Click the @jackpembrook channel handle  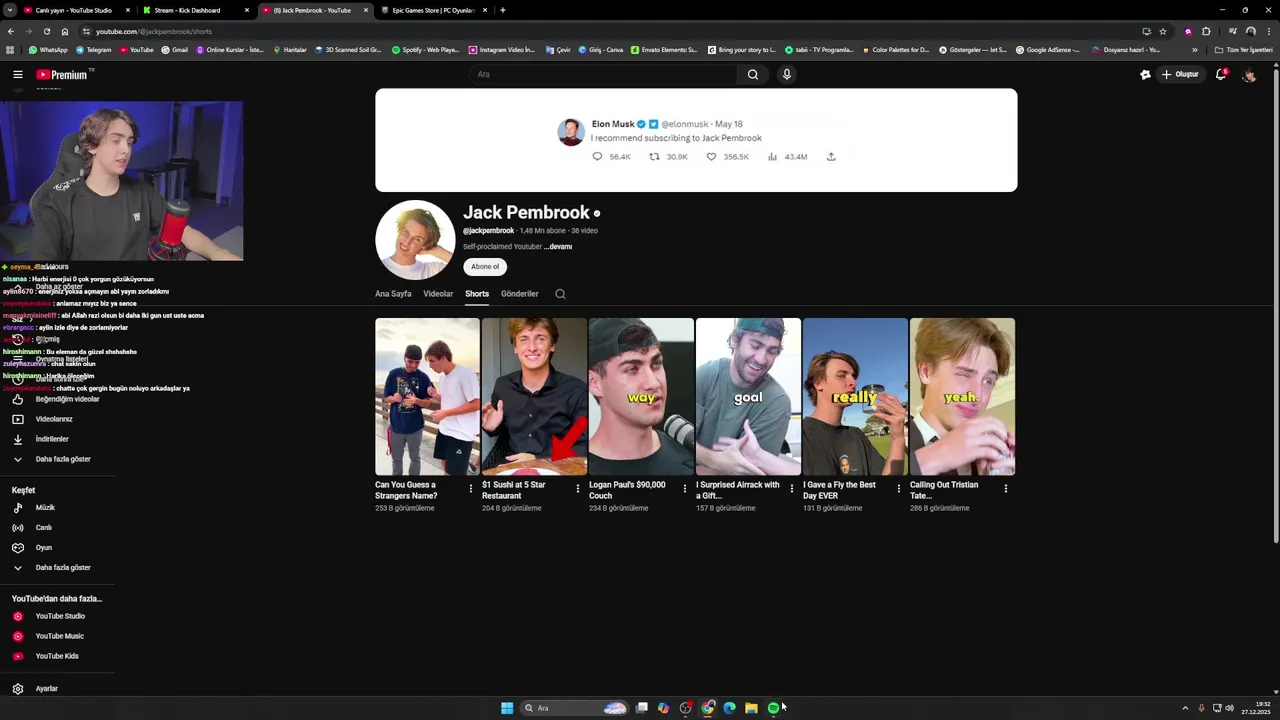(489, 231)
